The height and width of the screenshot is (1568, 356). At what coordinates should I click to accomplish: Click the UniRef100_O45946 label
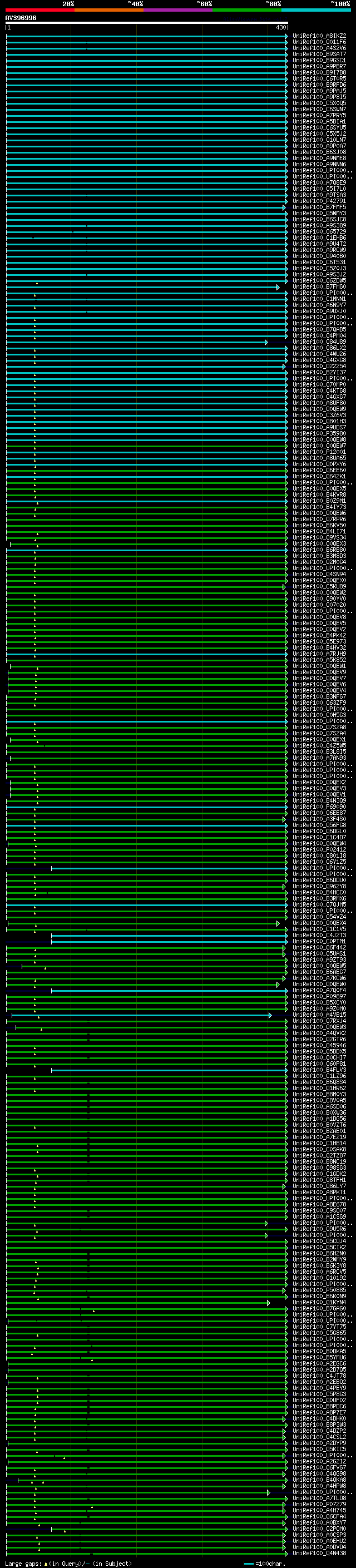click(319, 1045)
